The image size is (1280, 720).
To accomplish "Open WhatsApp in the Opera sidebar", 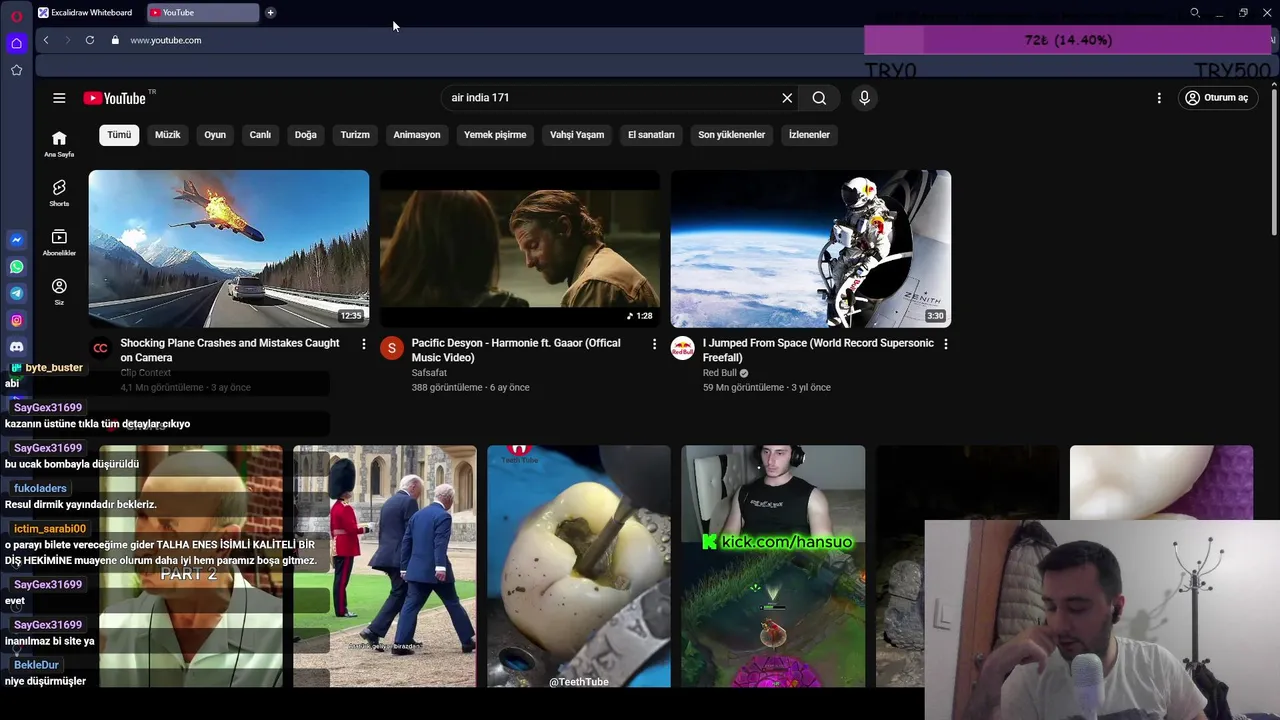I will (16, 267).
